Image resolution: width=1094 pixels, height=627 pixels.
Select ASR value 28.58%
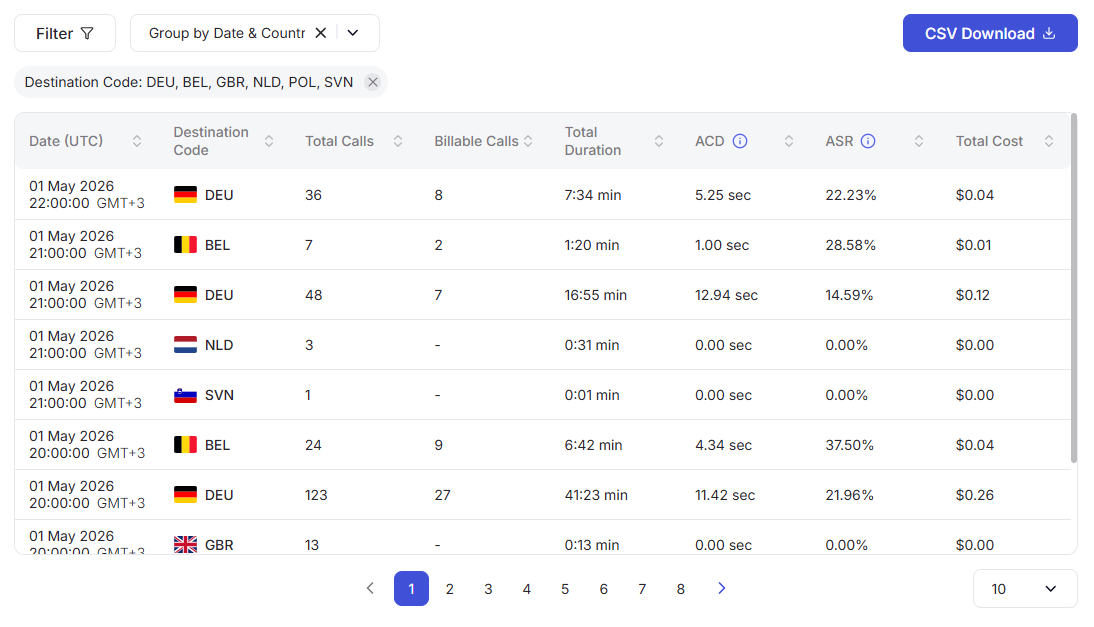click(x=851, y=245)
